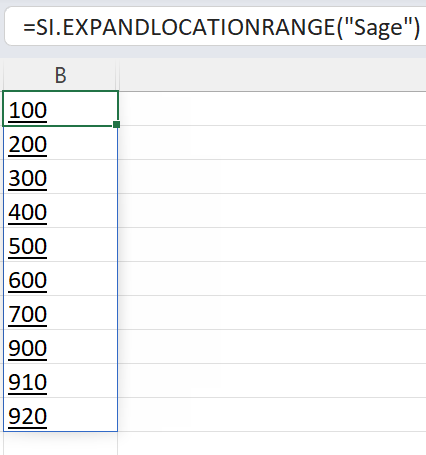
Task: Click the empty cell right of 500
Action: tap(272, 245)
